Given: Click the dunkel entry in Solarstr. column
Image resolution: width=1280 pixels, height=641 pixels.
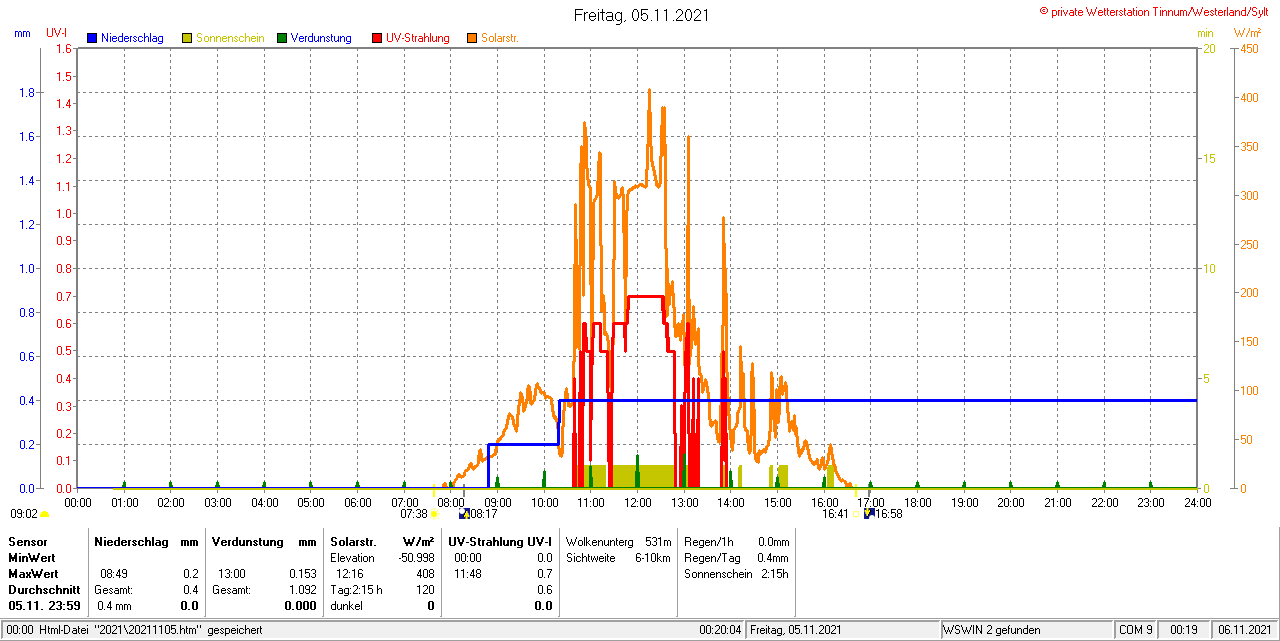Looking at the screenshot, I should (x=346, y=606).
